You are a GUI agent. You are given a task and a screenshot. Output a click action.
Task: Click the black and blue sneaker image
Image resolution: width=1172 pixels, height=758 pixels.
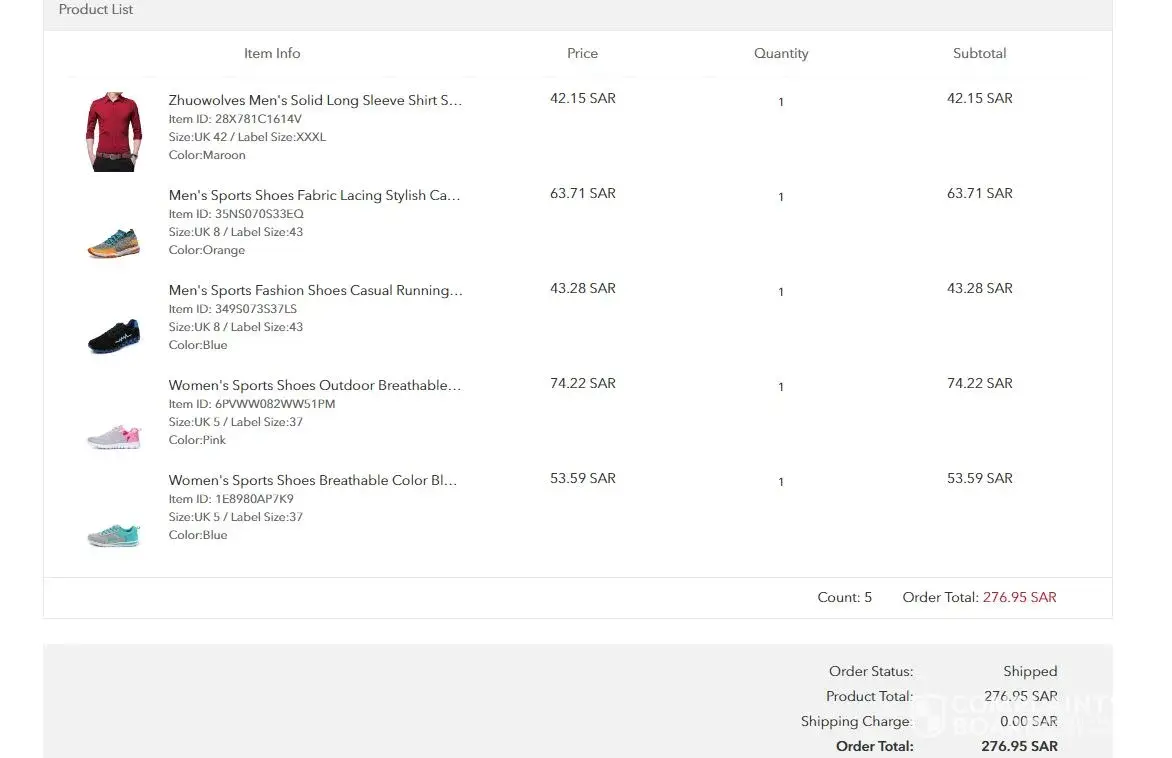113,335
